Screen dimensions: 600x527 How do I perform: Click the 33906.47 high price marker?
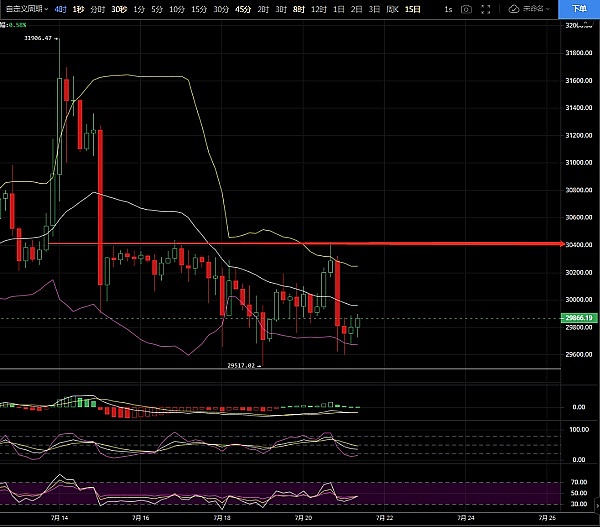point(37,38)
